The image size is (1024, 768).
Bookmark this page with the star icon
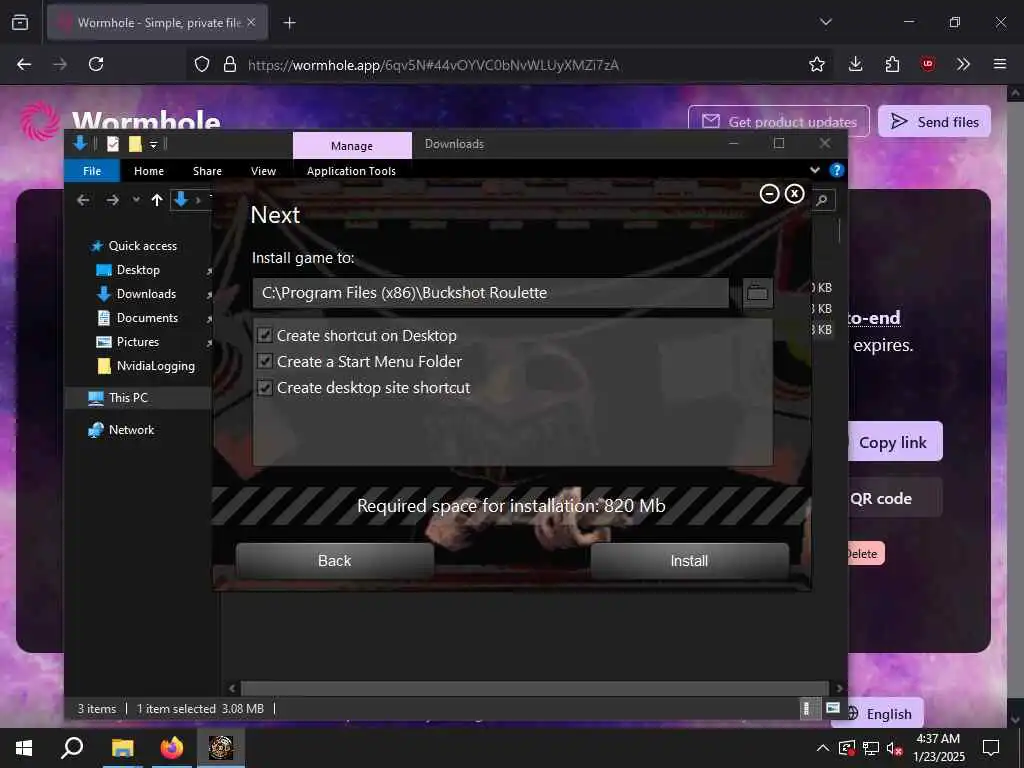(x=816, y=64)
